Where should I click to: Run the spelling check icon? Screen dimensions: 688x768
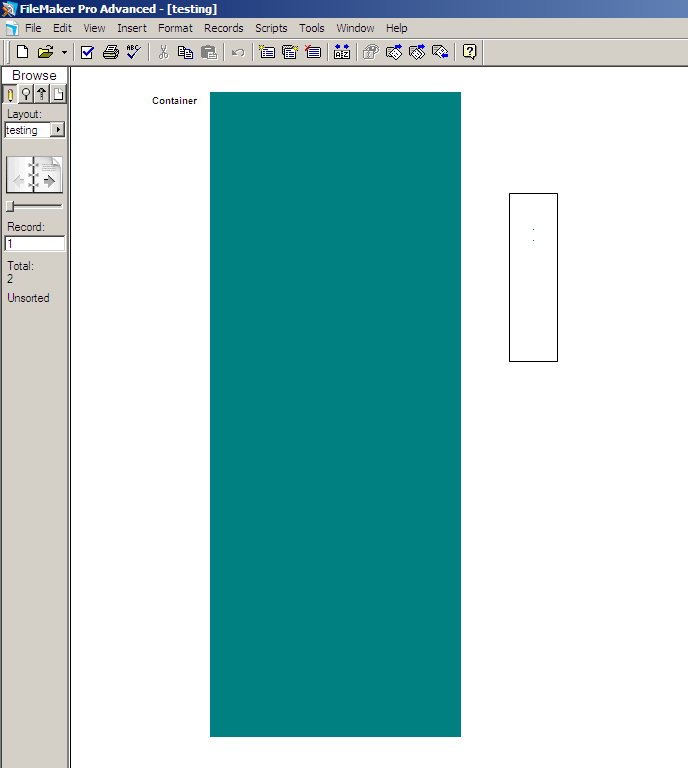click(x=134, y=52)
